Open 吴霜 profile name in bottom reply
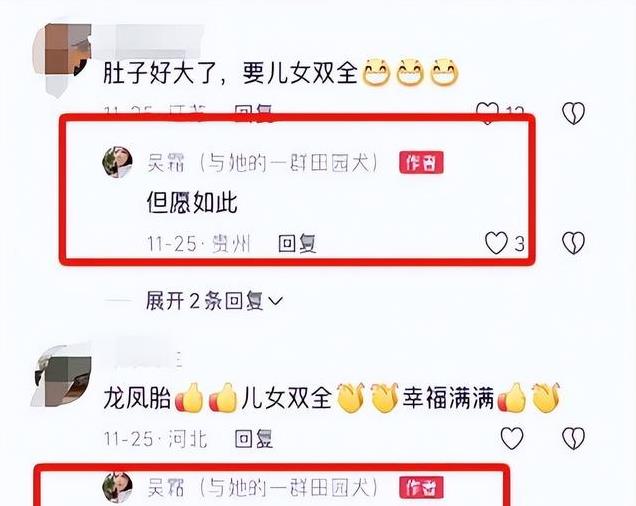636x506 pixels. point(264,487)
